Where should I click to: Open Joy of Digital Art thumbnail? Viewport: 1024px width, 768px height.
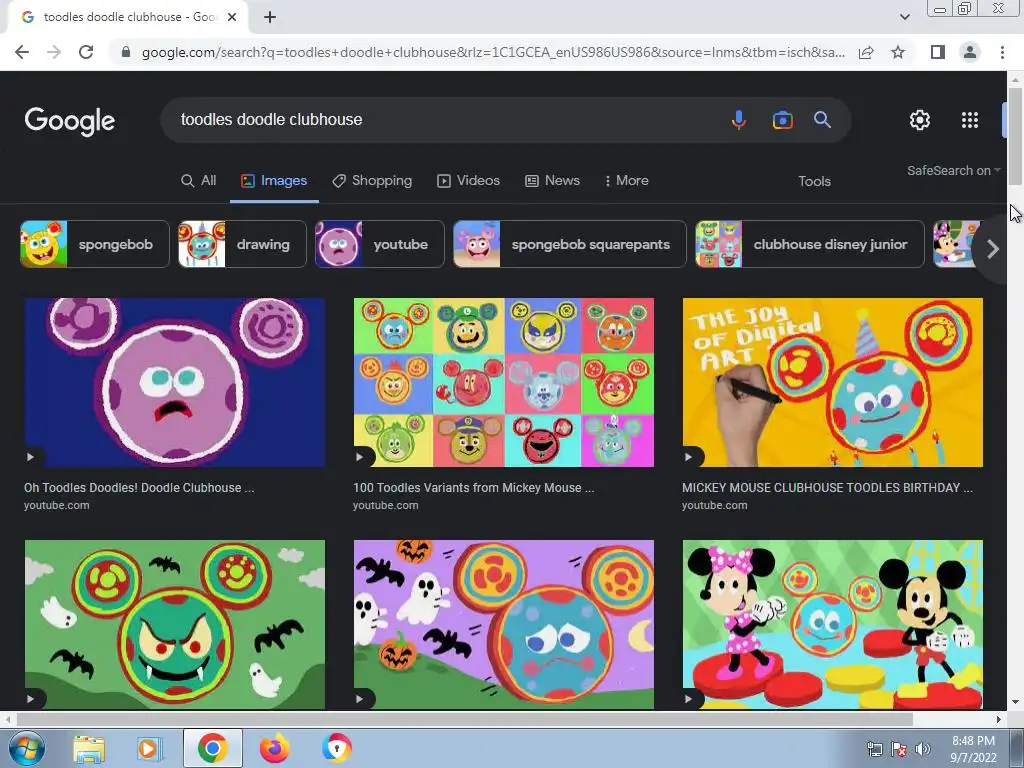[x=833, y=383]
